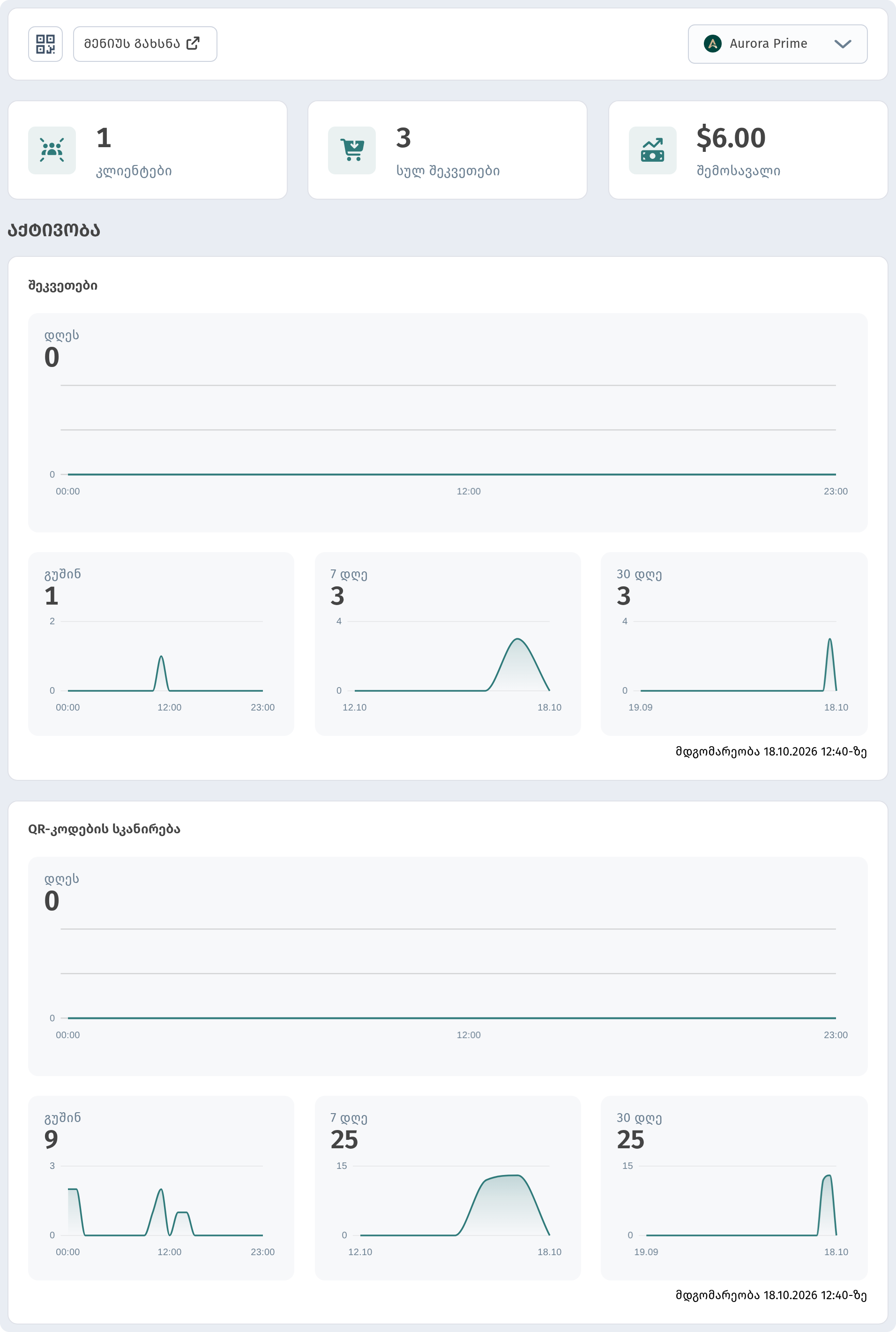The width and height of the screenshot is (896, 1332).
Task: Click the კლიენტები people icon
Action: point(52,150)
